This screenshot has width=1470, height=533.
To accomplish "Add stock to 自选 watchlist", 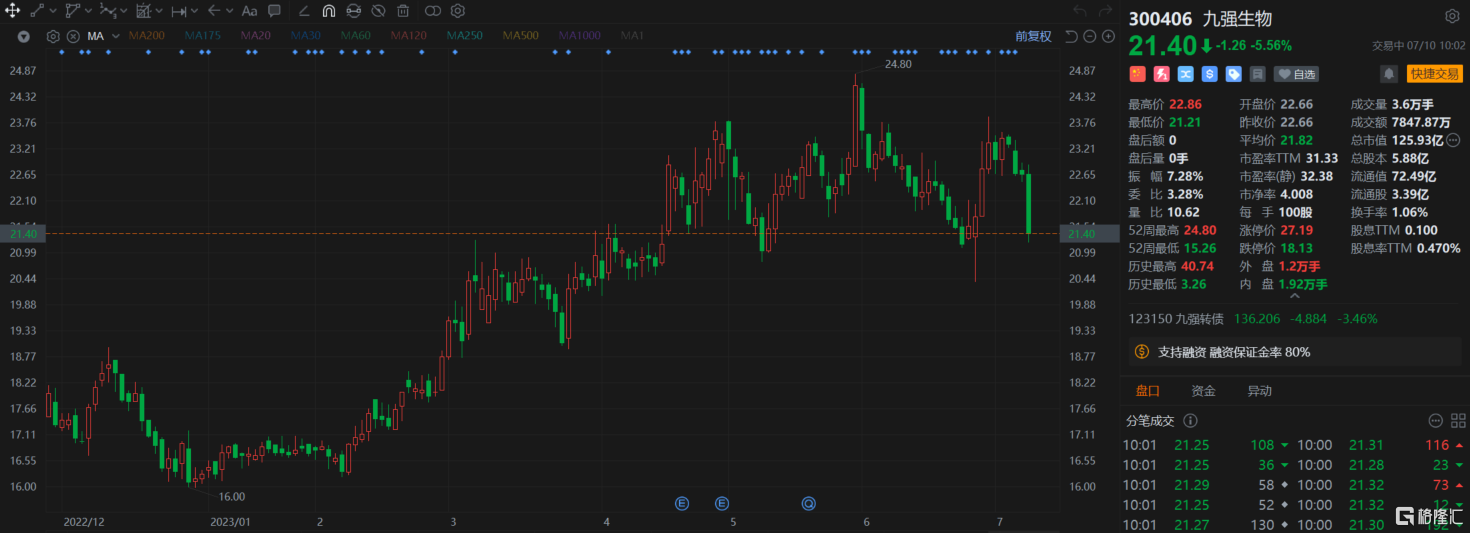I will [1296, 74].
